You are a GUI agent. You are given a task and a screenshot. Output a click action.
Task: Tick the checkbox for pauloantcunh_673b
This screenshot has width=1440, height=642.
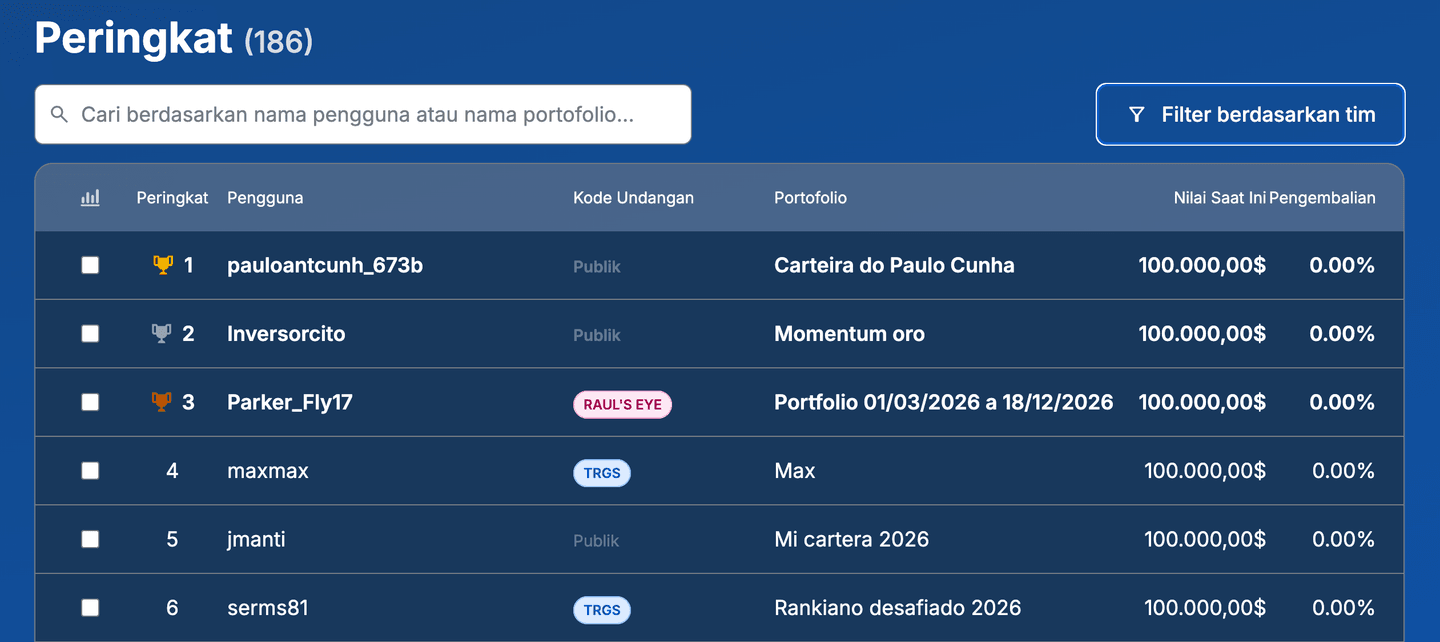[90, 265]
